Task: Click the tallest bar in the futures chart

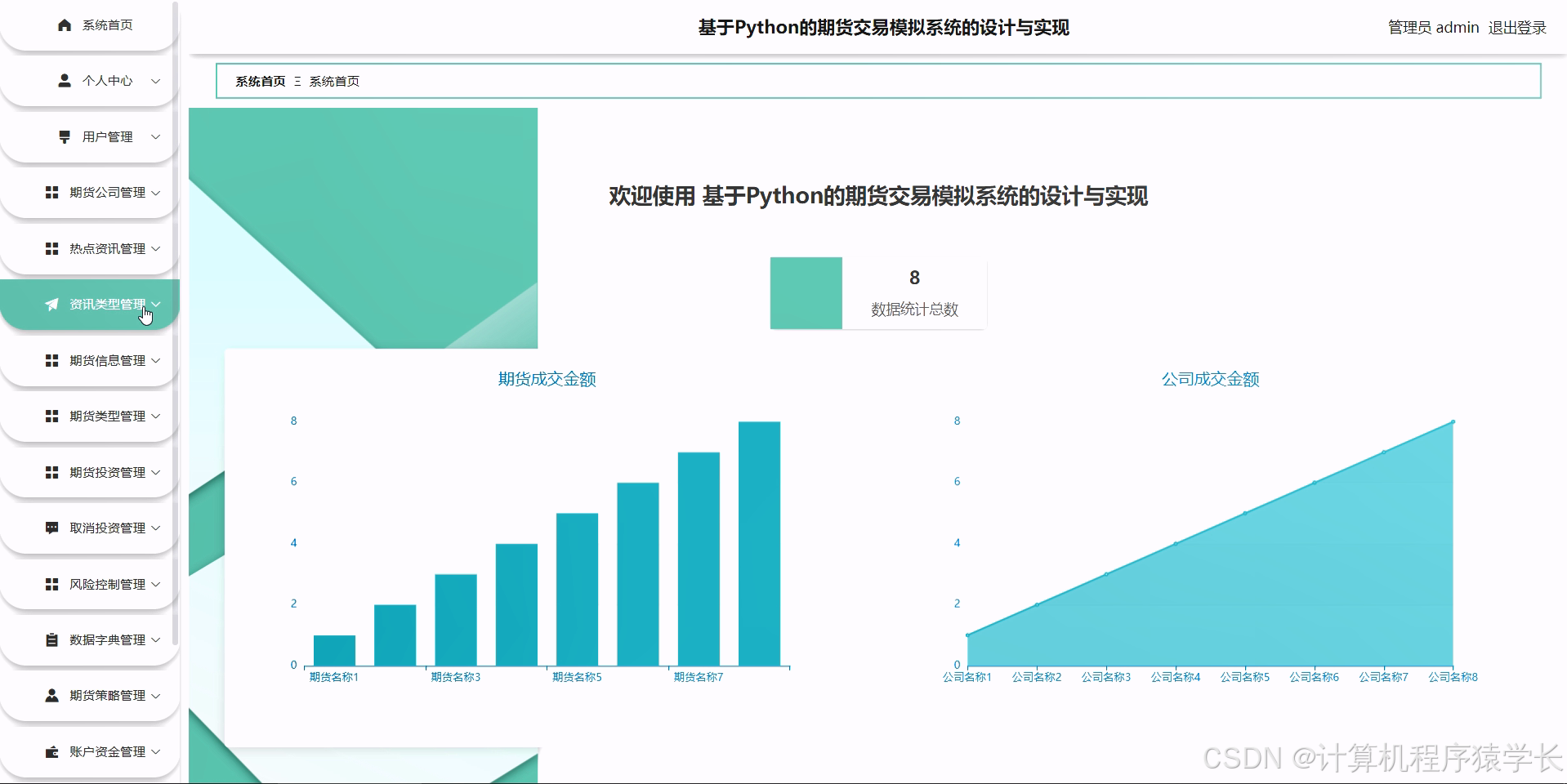Action: coord(759,543)
